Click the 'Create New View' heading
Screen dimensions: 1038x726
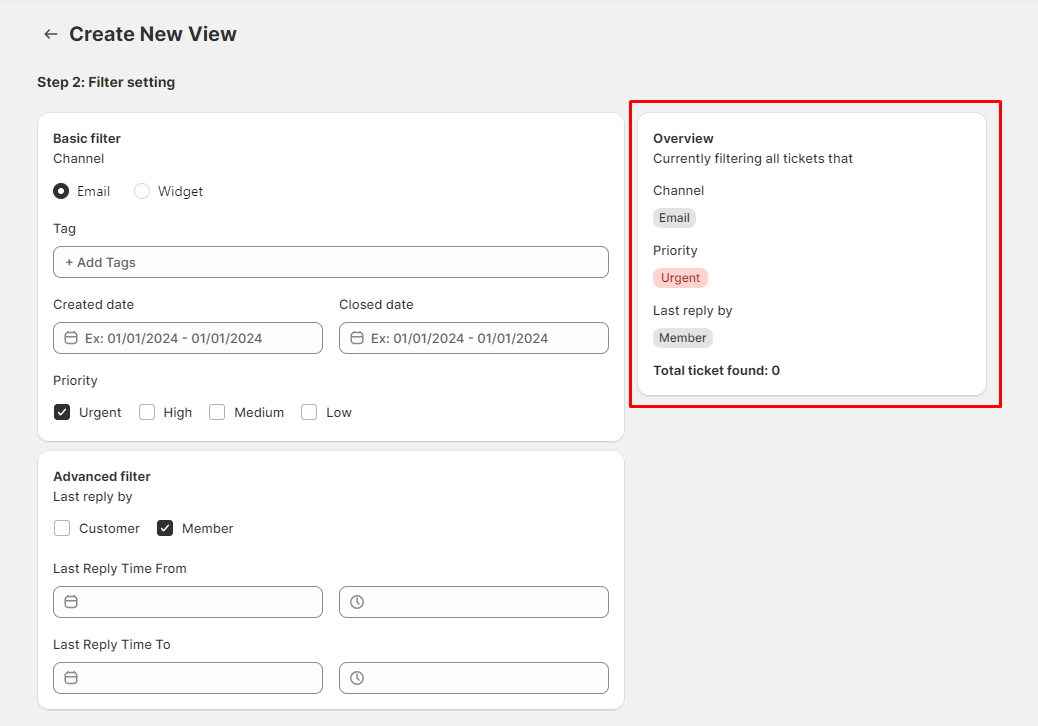pos(152,34)
